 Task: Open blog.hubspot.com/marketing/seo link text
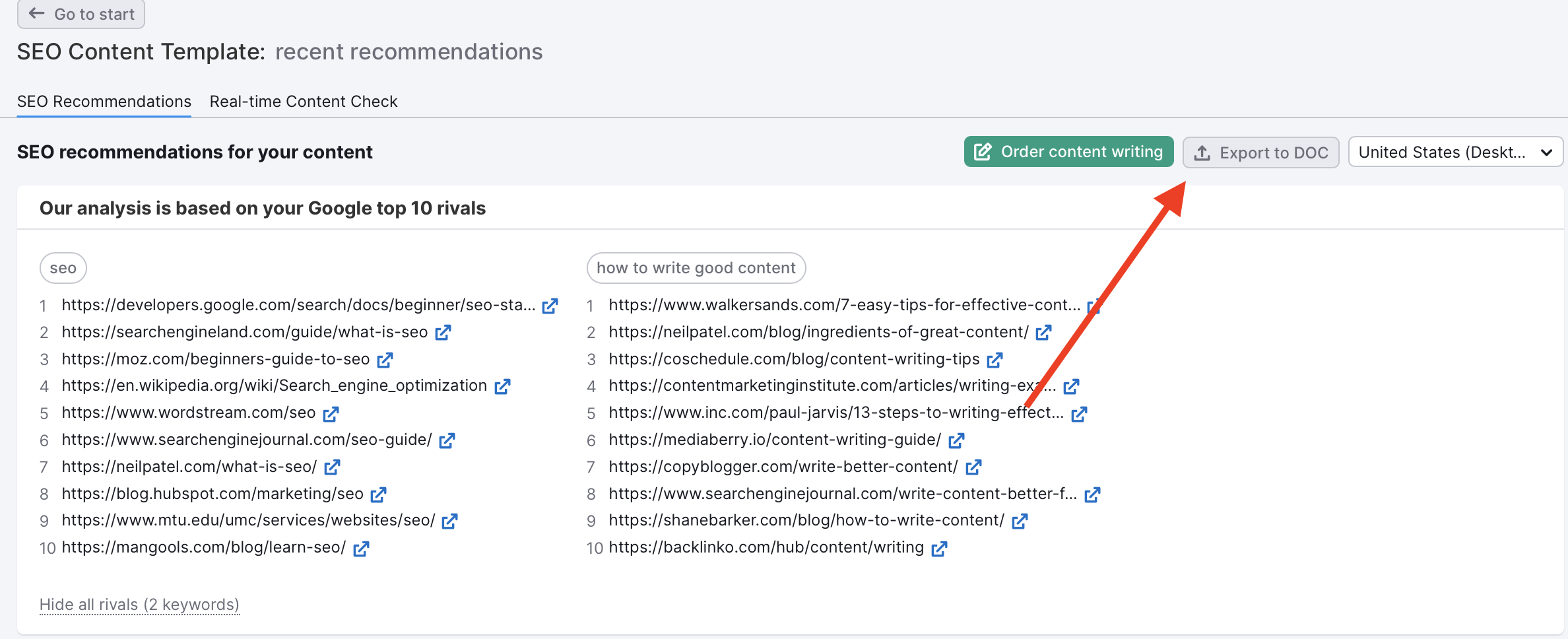click(212, 494)
